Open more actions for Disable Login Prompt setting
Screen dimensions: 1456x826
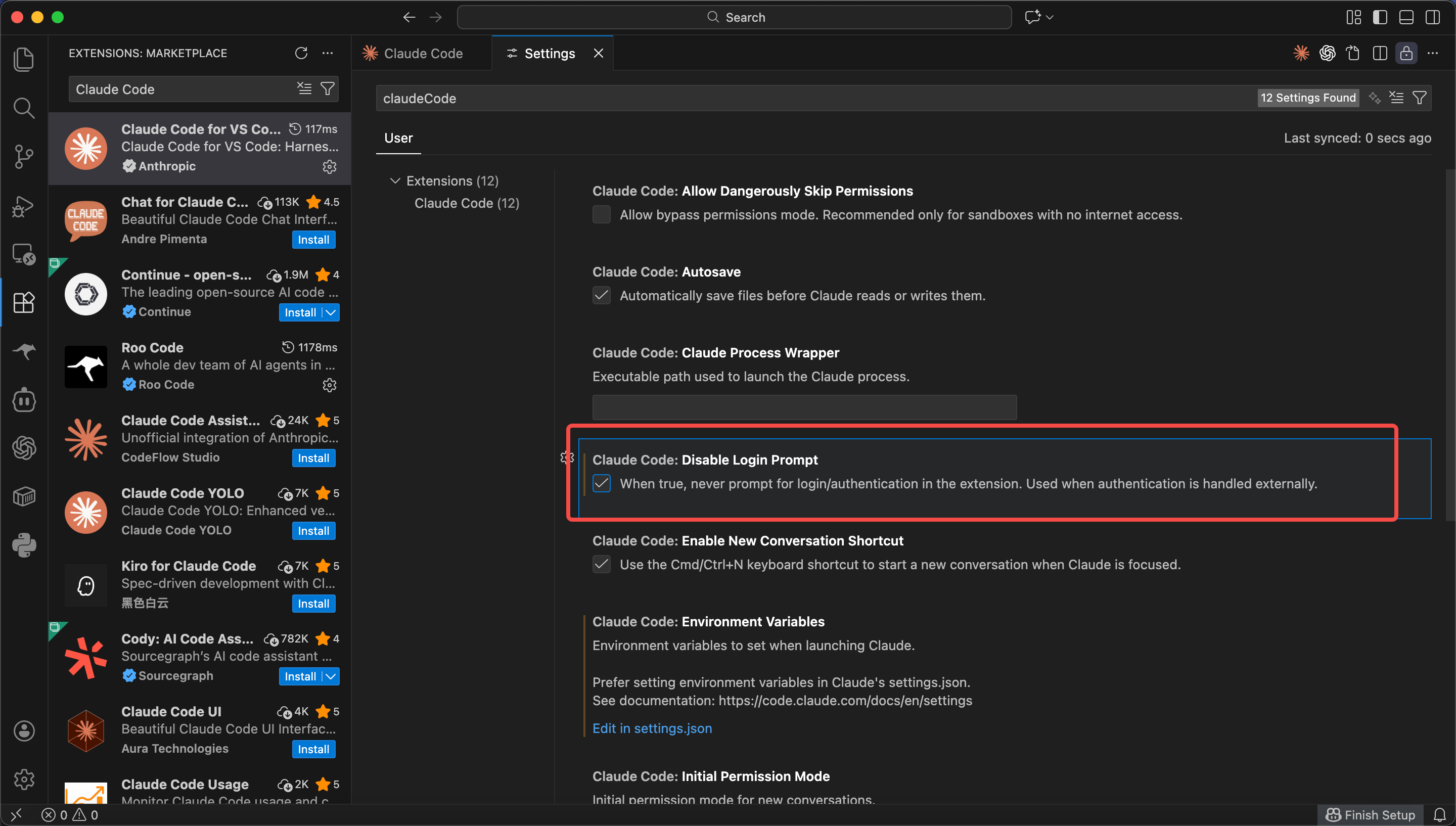[x=567, y=458]
